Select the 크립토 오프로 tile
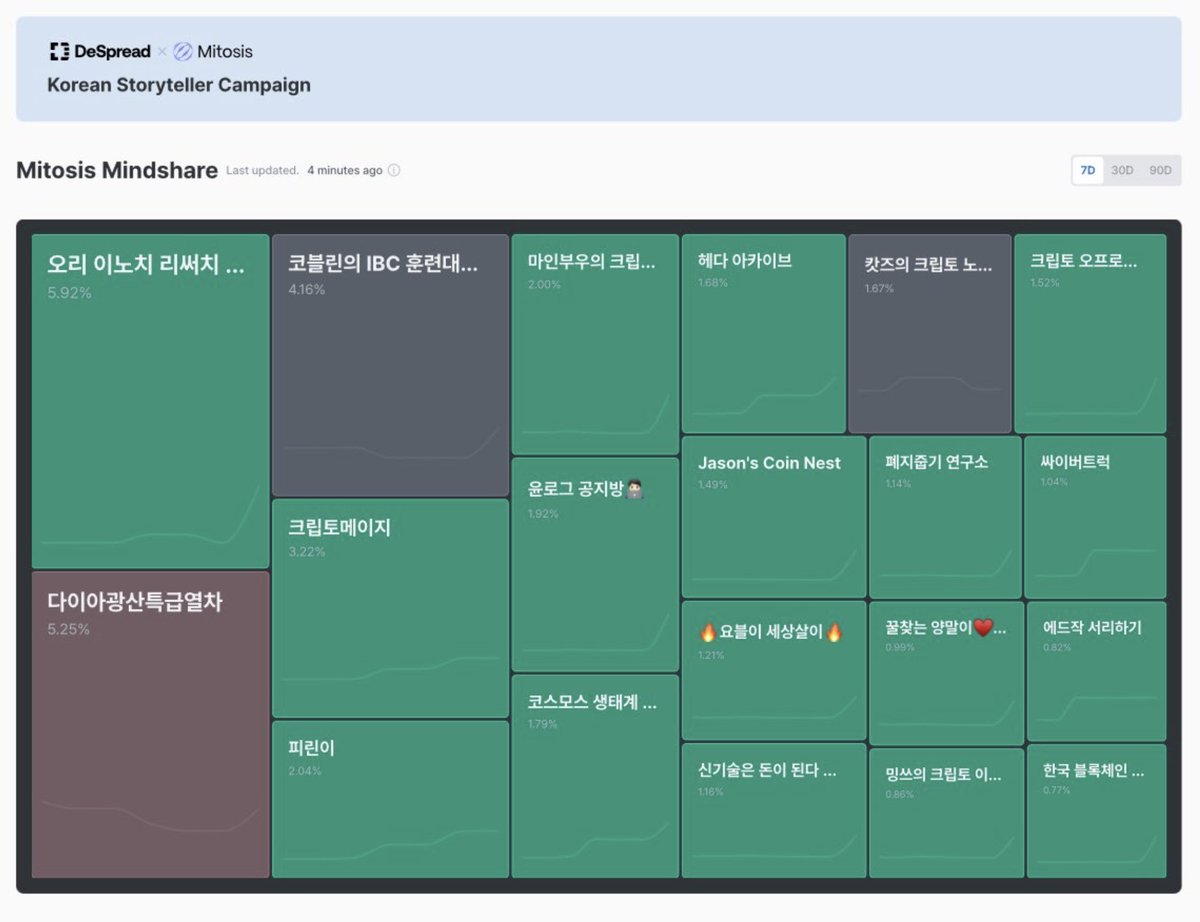The image size is (1200, 922). coord(1090,333)
